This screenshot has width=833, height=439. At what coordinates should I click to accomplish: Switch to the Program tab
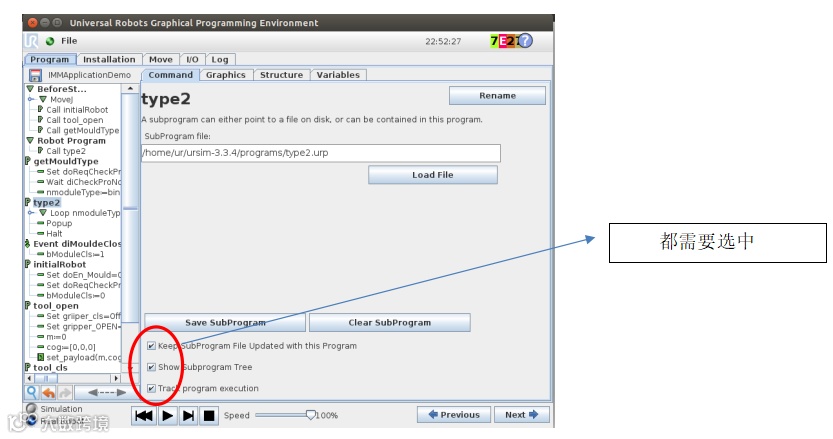(x=49, y=60)
